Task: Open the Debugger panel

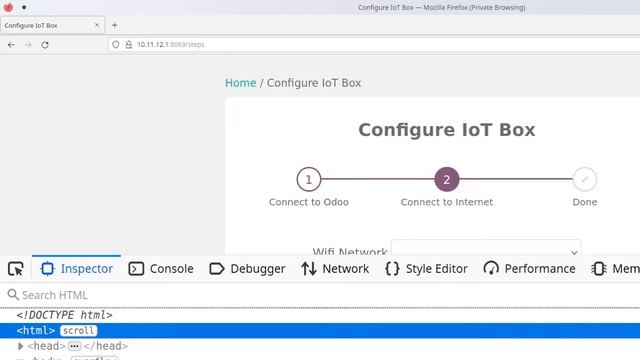Action: pos(247,269)
